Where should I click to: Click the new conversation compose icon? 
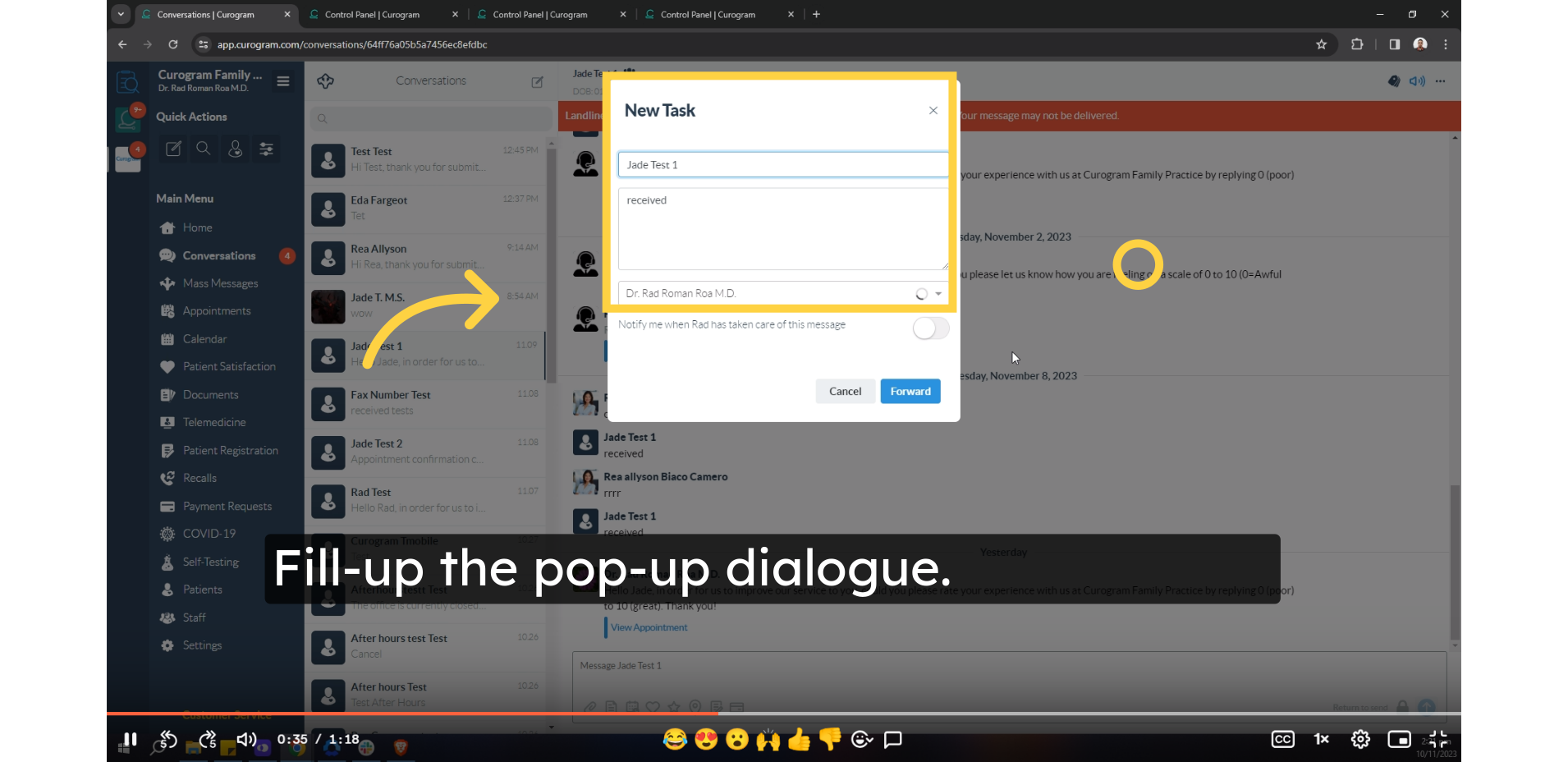click(537, 81)
